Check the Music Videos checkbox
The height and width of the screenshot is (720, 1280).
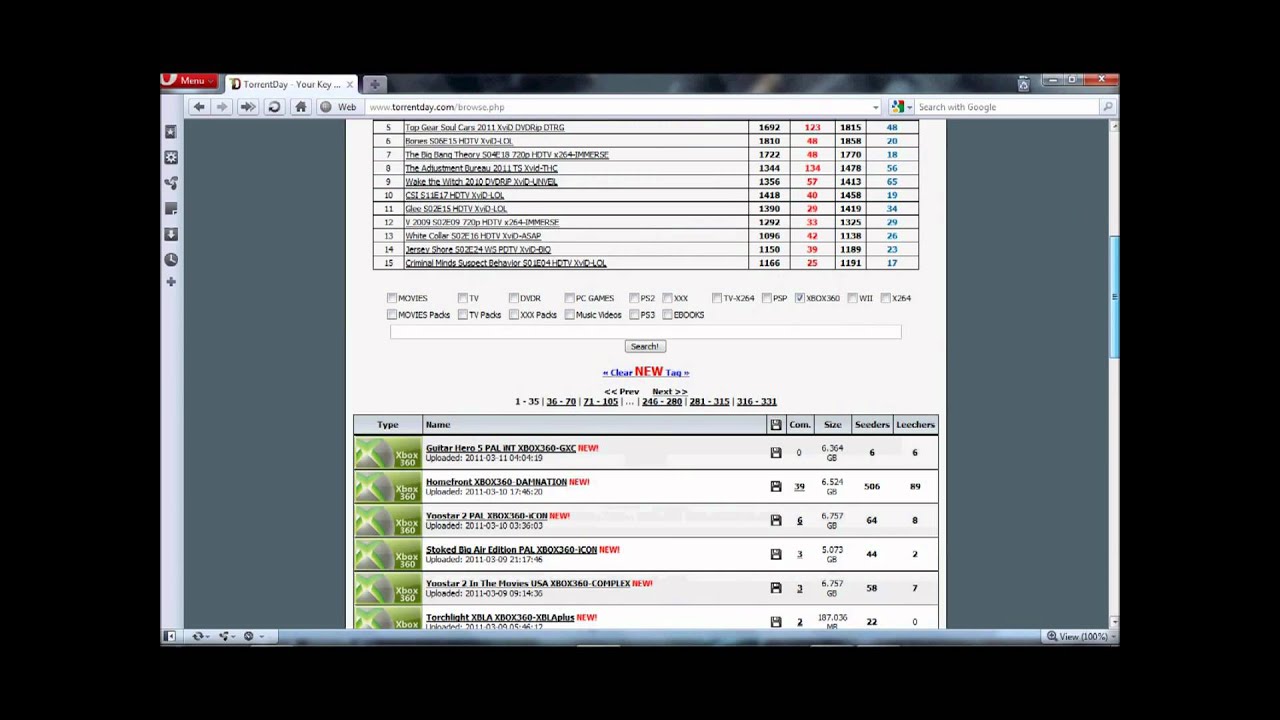click(x=569, y=315)
